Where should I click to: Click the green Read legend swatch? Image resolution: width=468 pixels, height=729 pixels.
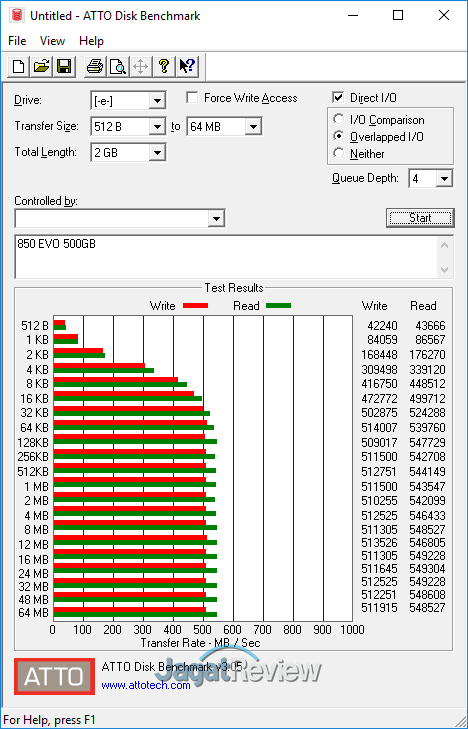click(x=278, y=306)
